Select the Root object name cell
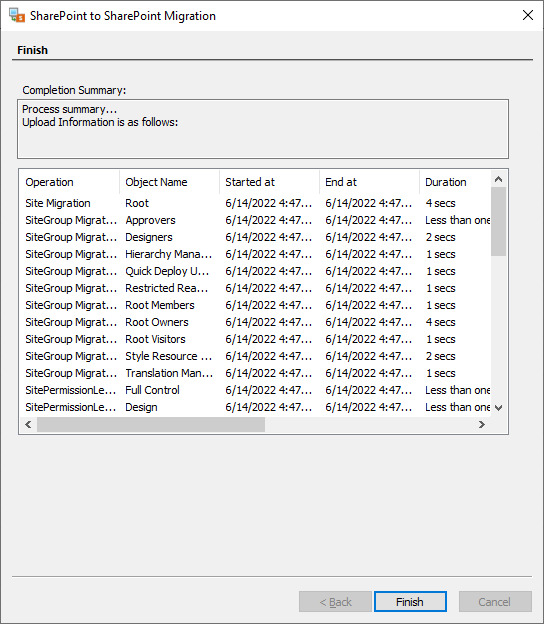 (137, 203)
